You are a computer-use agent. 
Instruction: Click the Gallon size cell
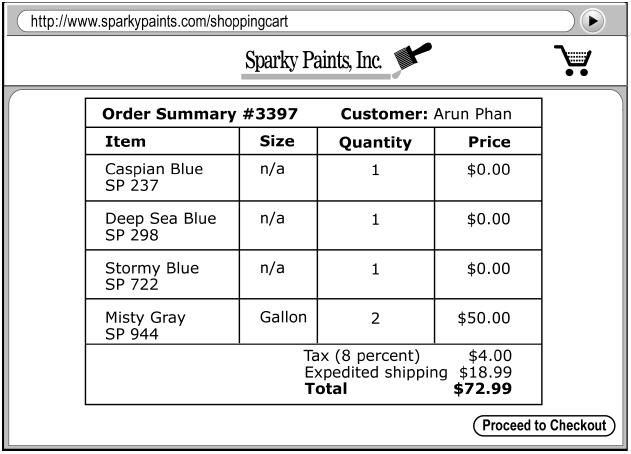pos(283,318)
